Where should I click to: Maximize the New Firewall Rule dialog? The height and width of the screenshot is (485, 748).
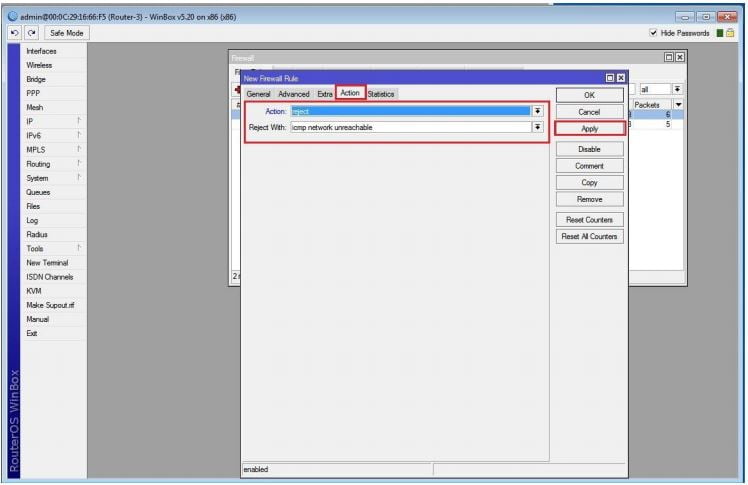point(610,78)
